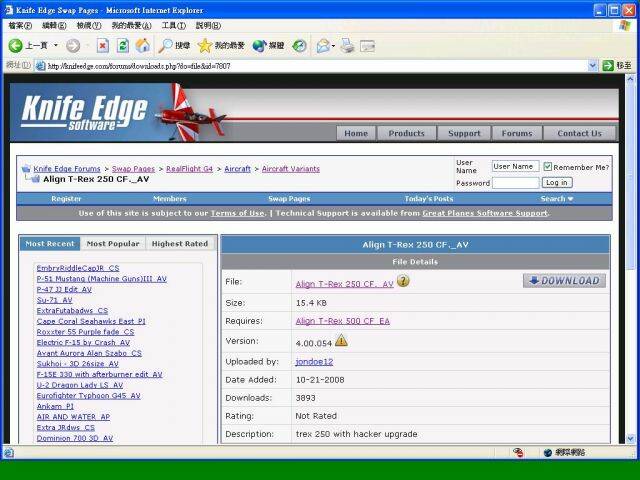This screenshot has height=480, width=640.
Task: Click the Media globe toolbar icon
Action: point(268,46)
